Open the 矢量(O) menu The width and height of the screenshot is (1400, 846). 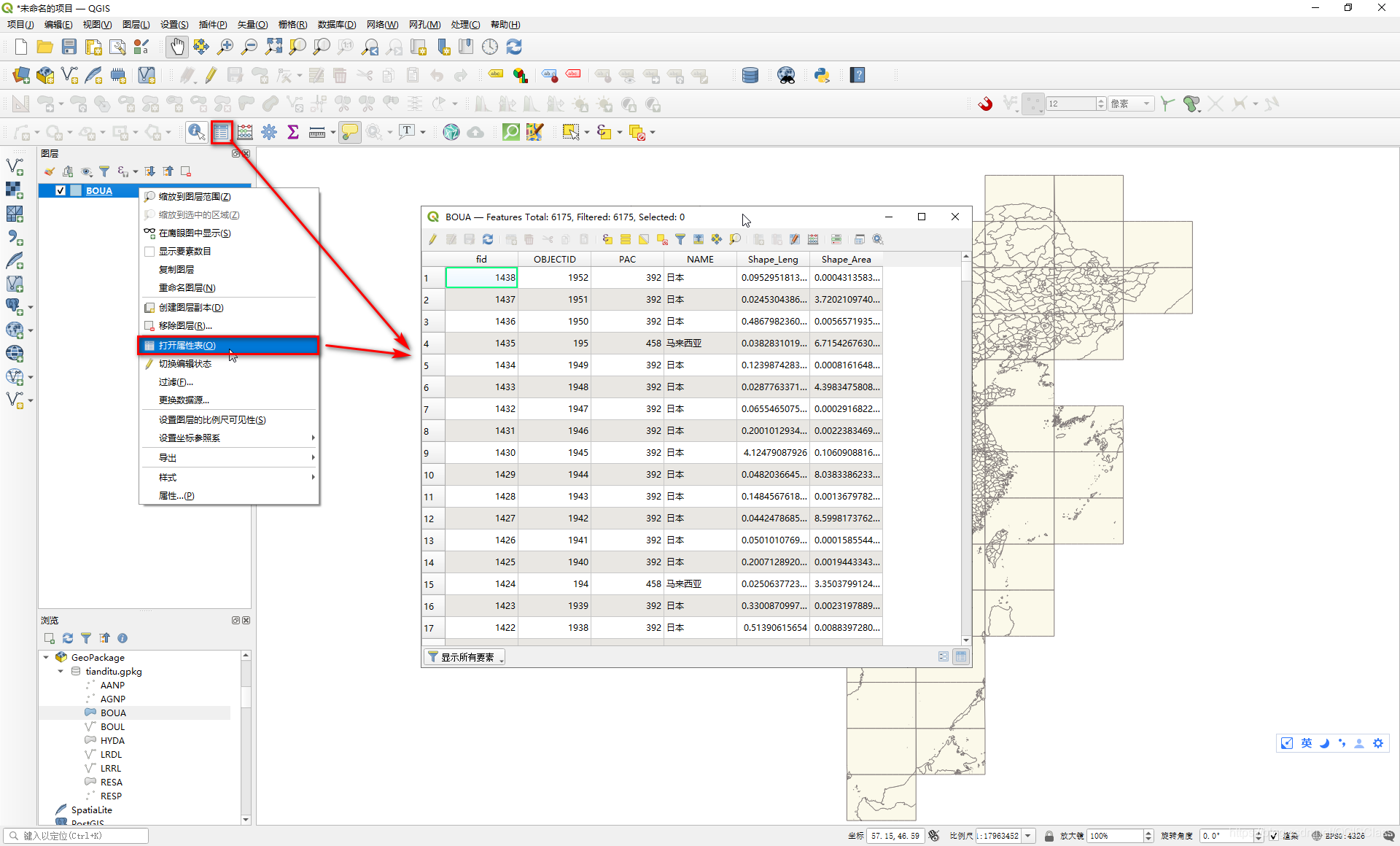[252, 24]
